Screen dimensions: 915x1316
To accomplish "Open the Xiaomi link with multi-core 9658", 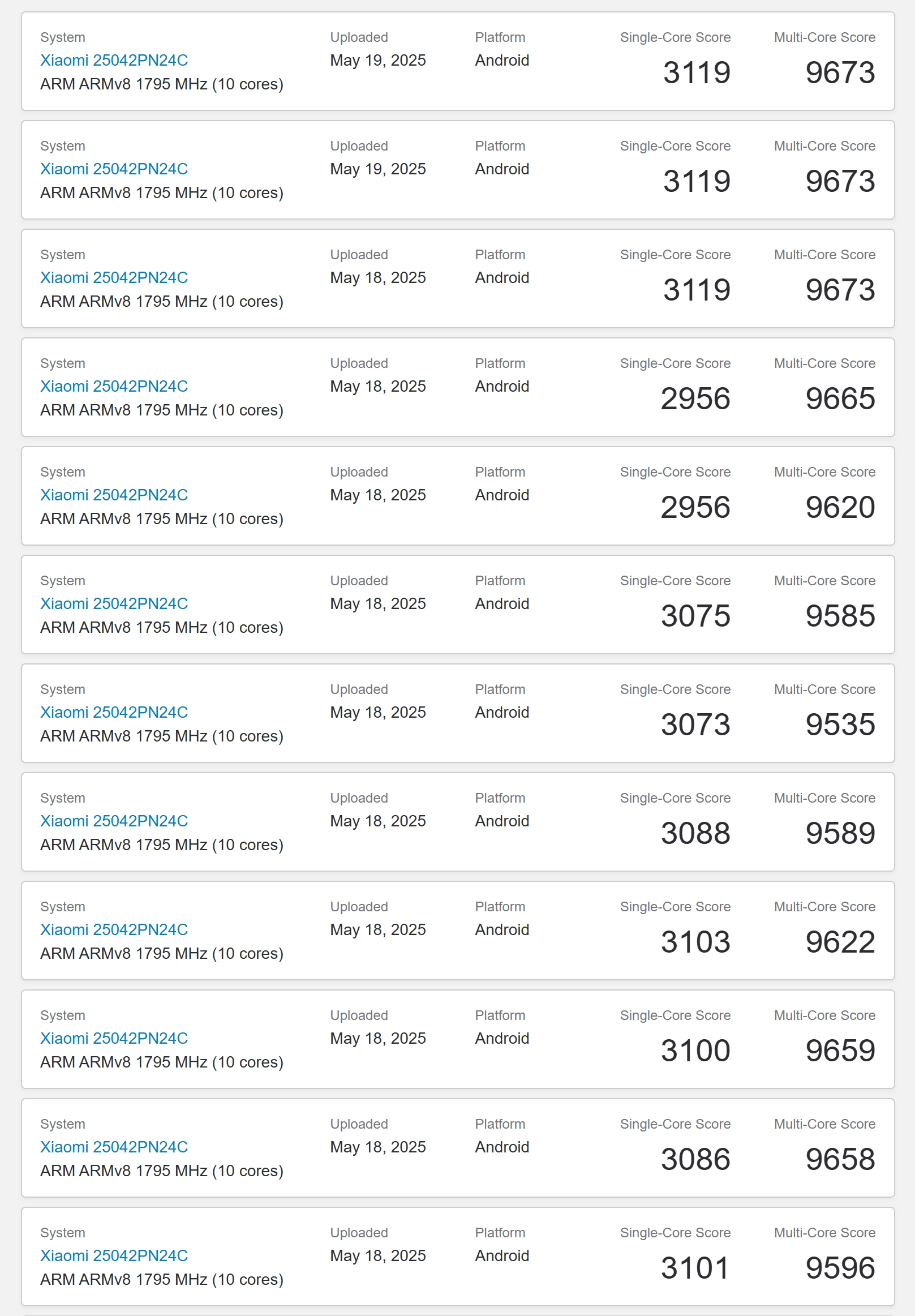I will [x=114, y=1147].
